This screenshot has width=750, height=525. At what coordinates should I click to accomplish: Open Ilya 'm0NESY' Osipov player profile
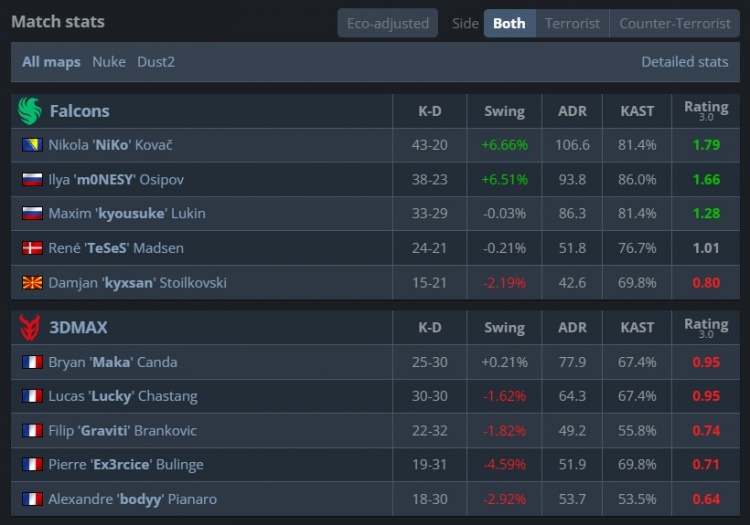(116, 180)
